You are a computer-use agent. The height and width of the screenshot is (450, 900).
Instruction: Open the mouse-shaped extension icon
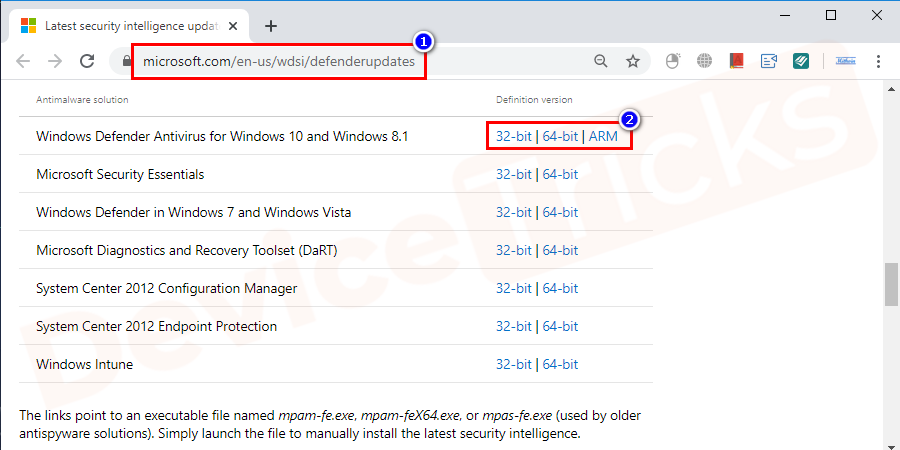click(x=673, y=61)
